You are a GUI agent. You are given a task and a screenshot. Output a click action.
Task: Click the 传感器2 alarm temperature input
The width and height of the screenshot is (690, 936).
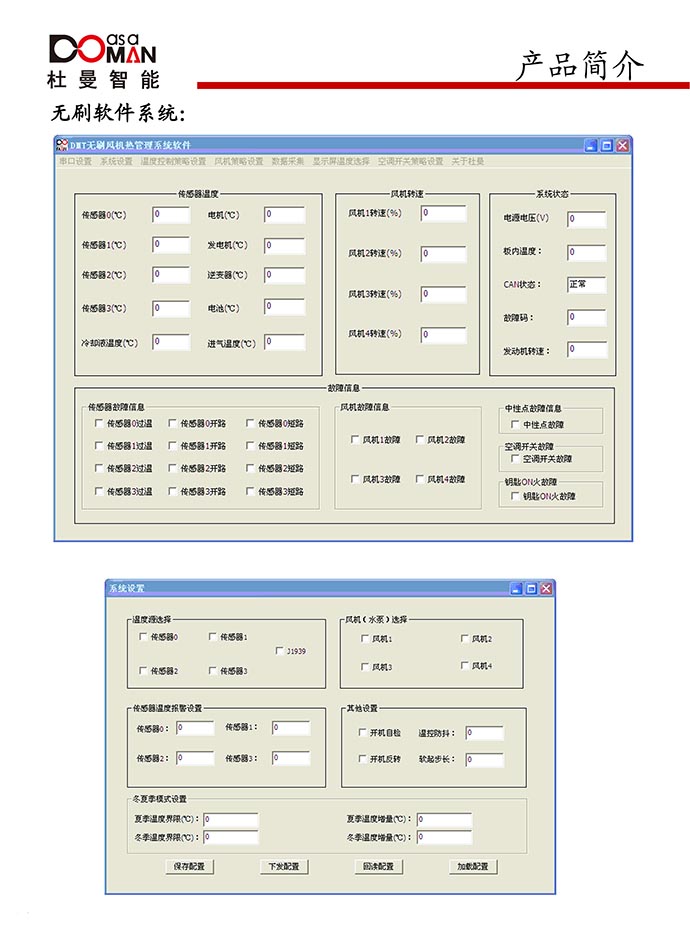coord(195,758)
